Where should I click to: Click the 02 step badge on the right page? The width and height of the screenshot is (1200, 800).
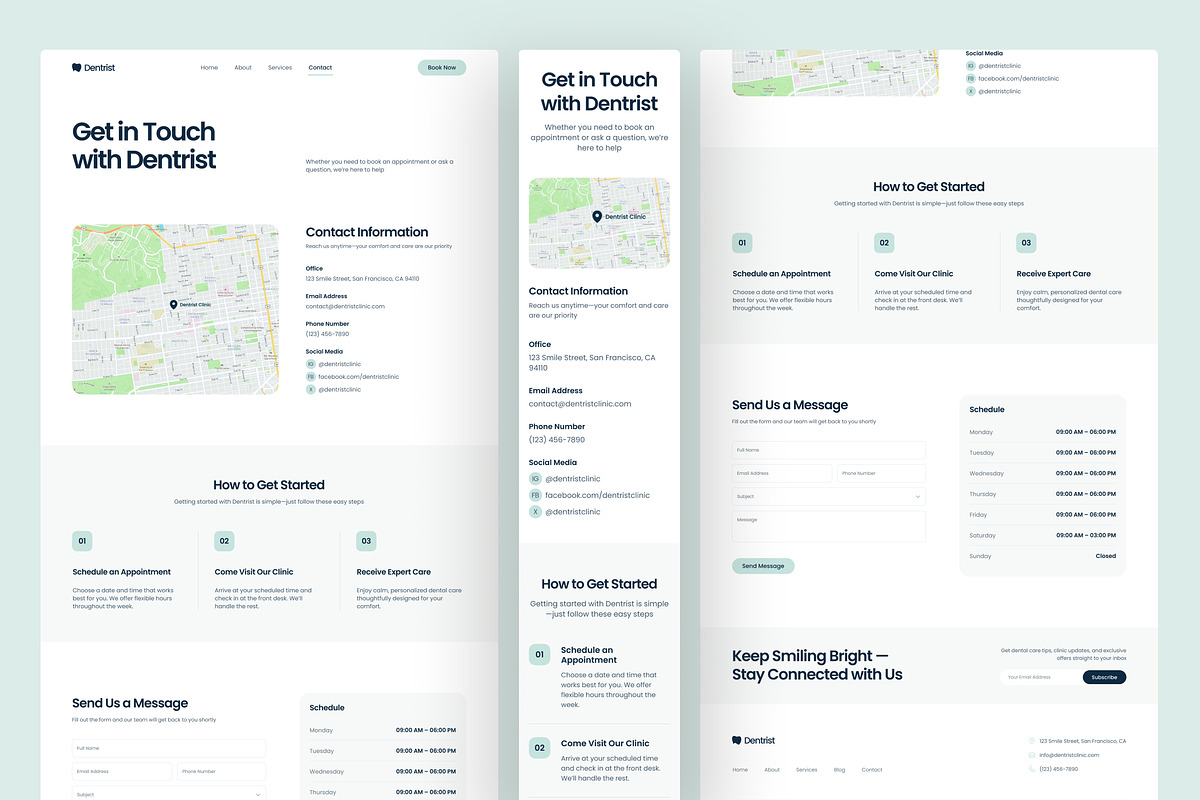[884, 243]
